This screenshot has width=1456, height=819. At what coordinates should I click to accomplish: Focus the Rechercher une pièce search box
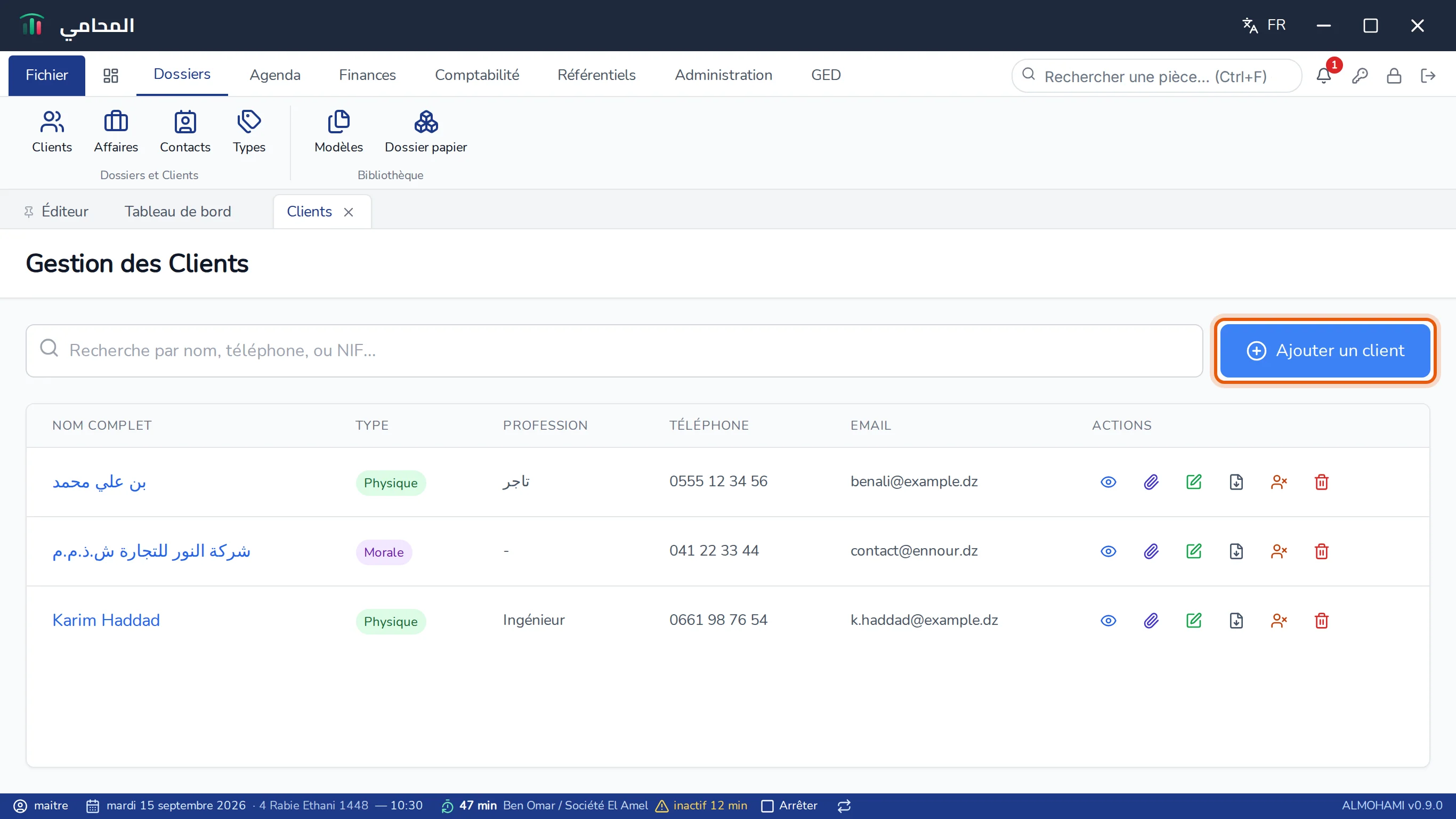1156,76
